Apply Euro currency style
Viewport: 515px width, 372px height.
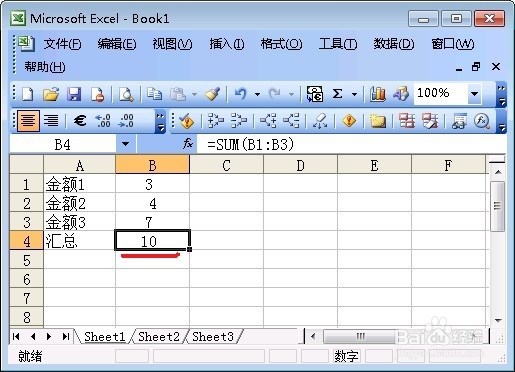coord(80,121)
